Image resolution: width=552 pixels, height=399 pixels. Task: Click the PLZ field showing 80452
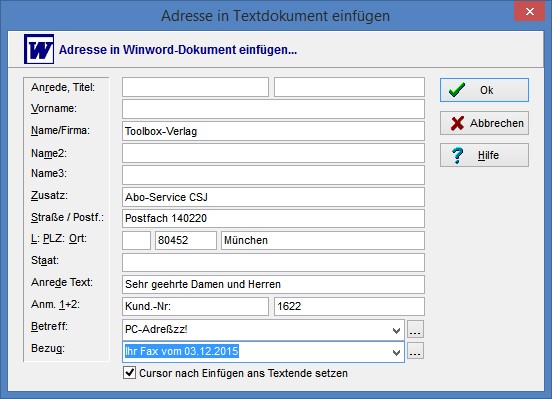(x=186, y=241)
